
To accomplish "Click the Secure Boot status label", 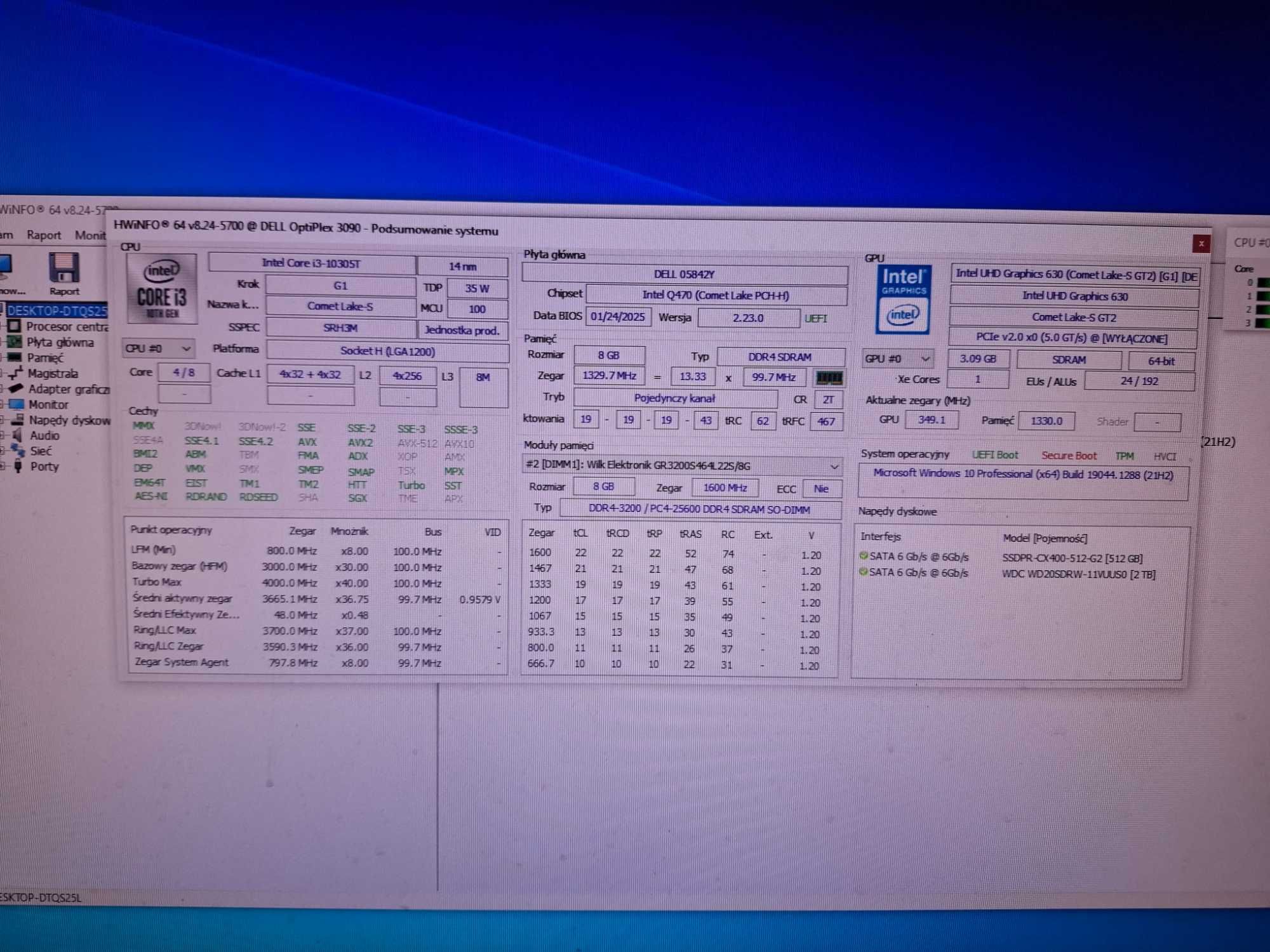I will click(1069, 456).
